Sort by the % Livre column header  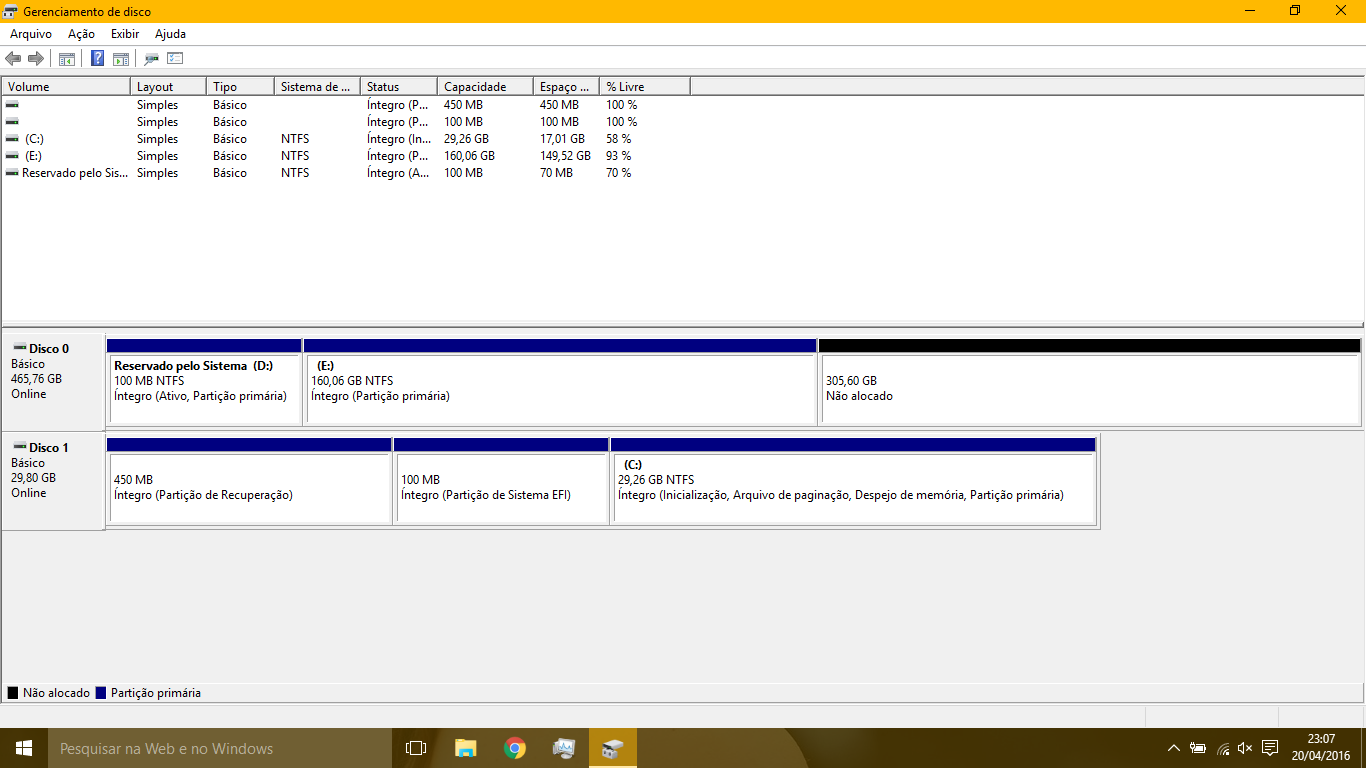(x=645, y=87)
